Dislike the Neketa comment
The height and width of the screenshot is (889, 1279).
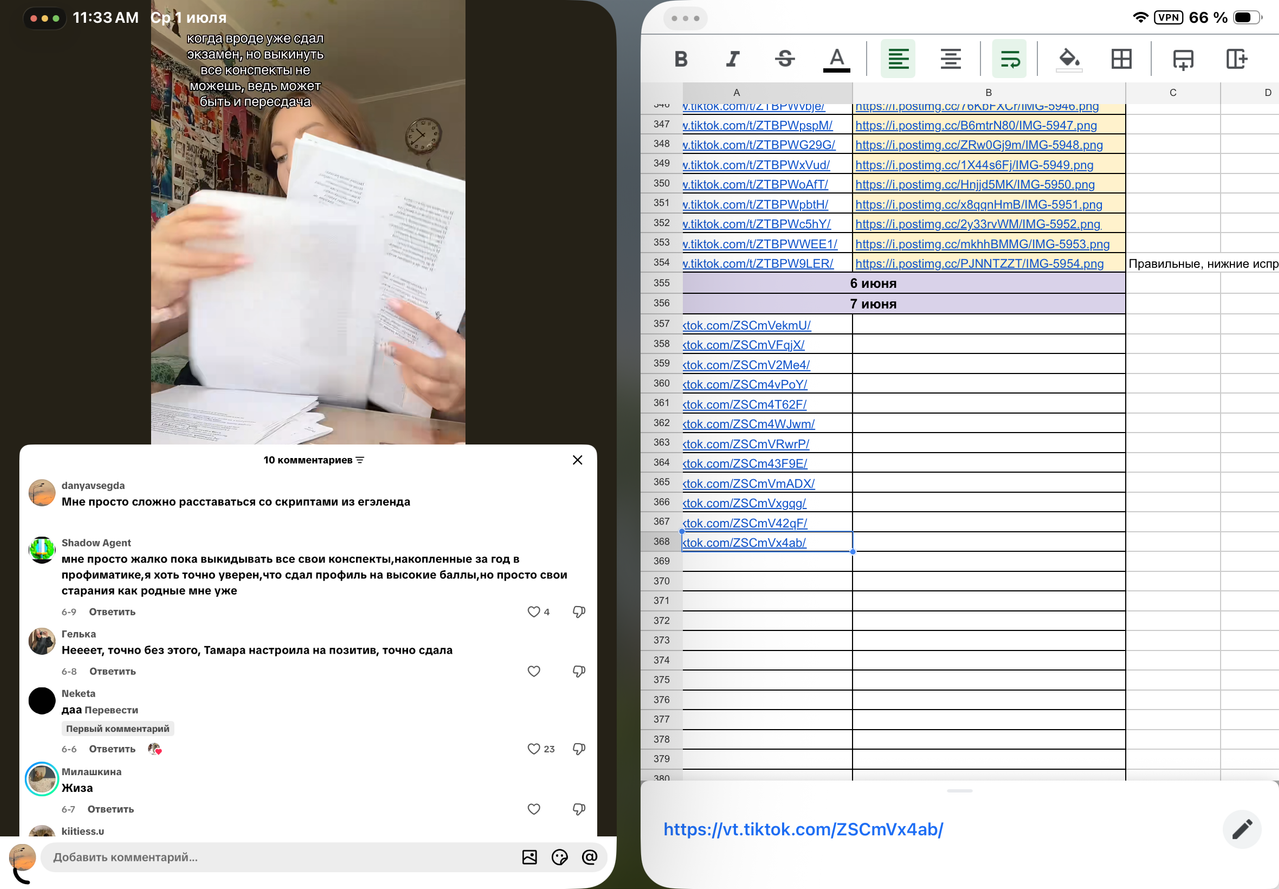(x=579, y=749)
